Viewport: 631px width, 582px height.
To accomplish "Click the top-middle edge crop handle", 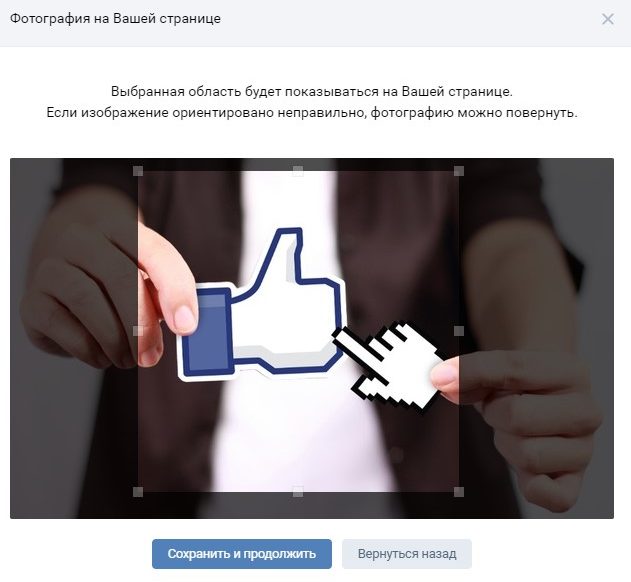I will pos(298,171).
